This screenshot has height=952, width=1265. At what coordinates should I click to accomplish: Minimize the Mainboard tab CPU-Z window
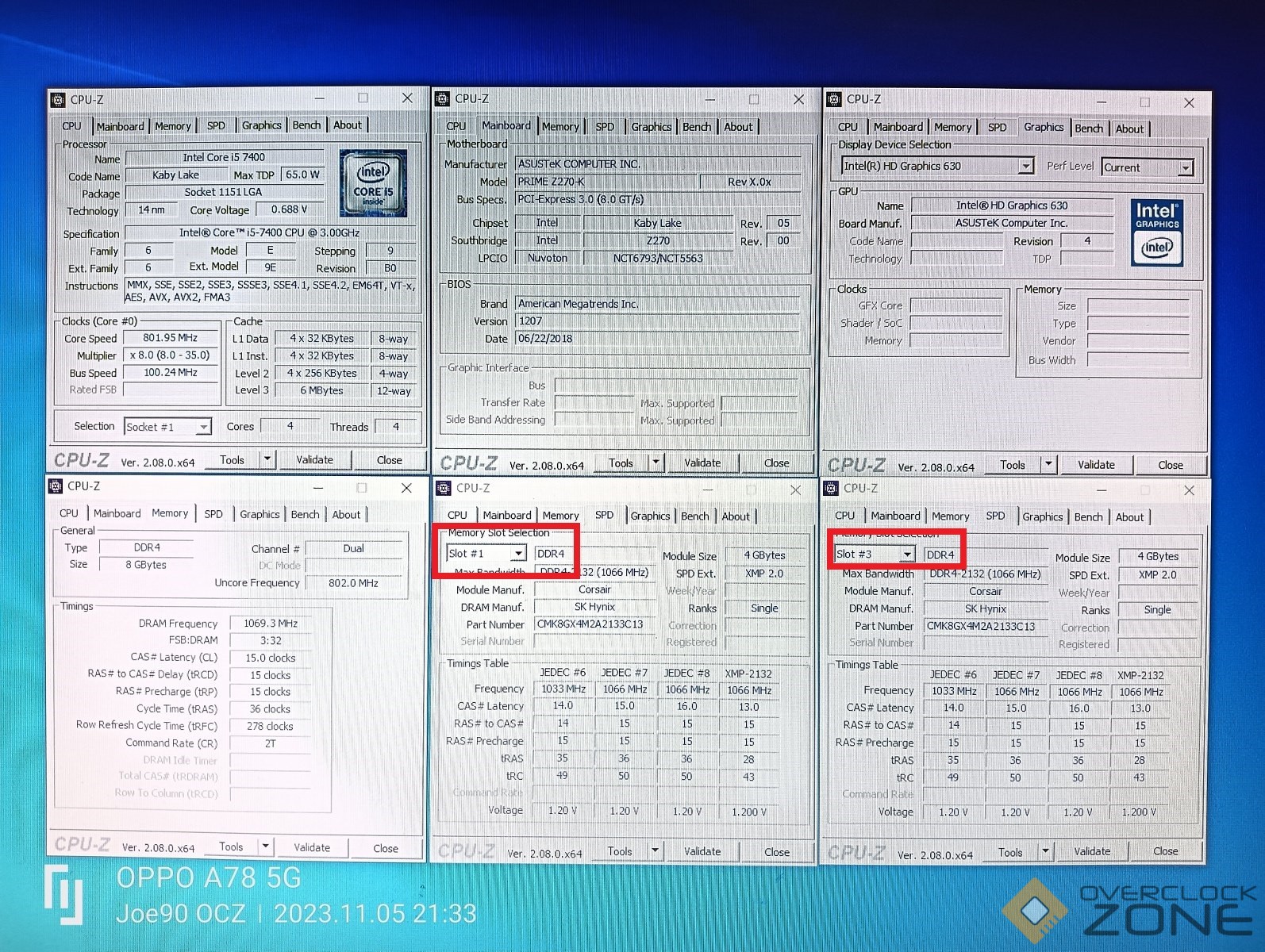click(709, 100)
